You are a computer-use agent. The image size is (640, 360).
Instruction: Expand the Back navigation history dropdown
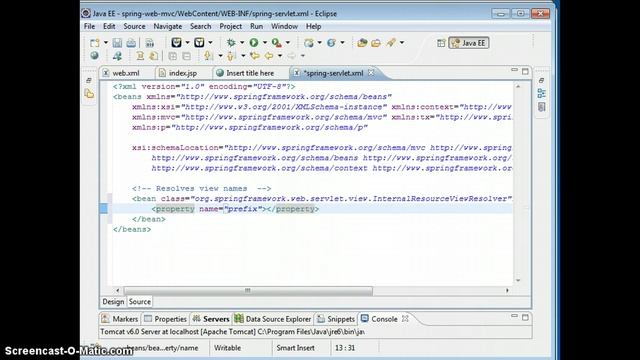280,56
